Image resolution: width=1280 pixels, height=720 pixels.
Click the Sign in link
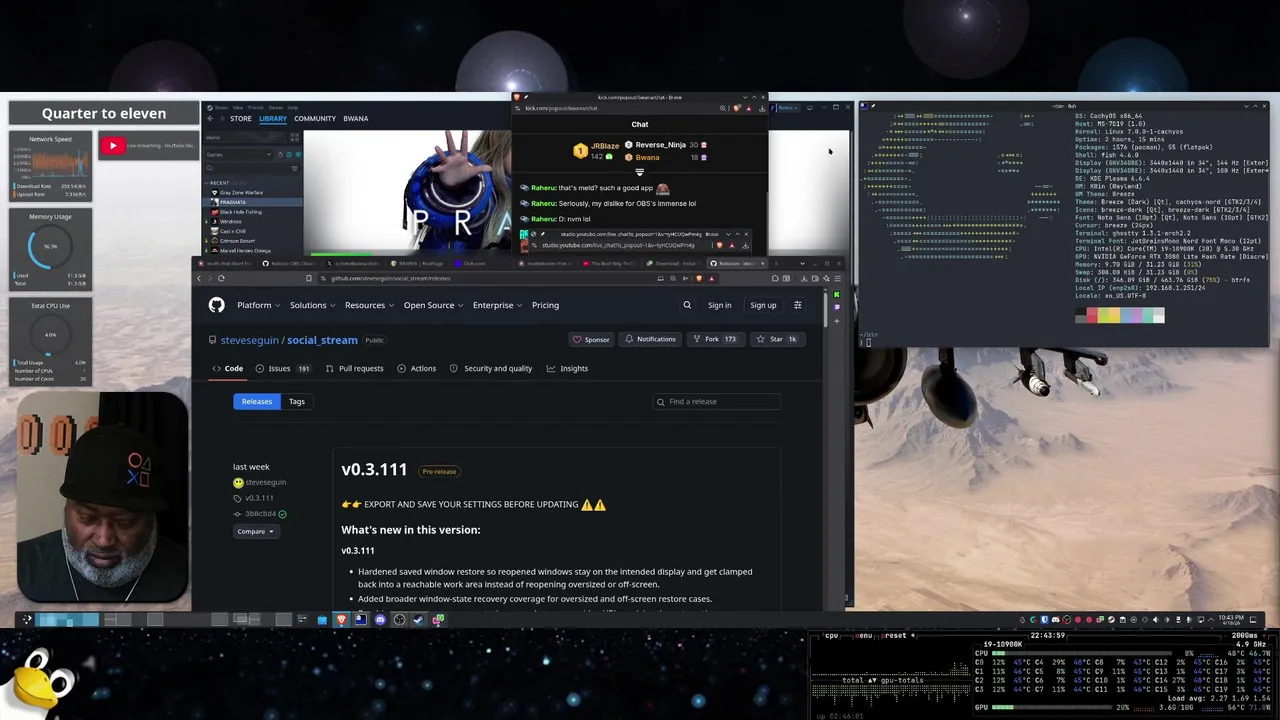[719, 305]
